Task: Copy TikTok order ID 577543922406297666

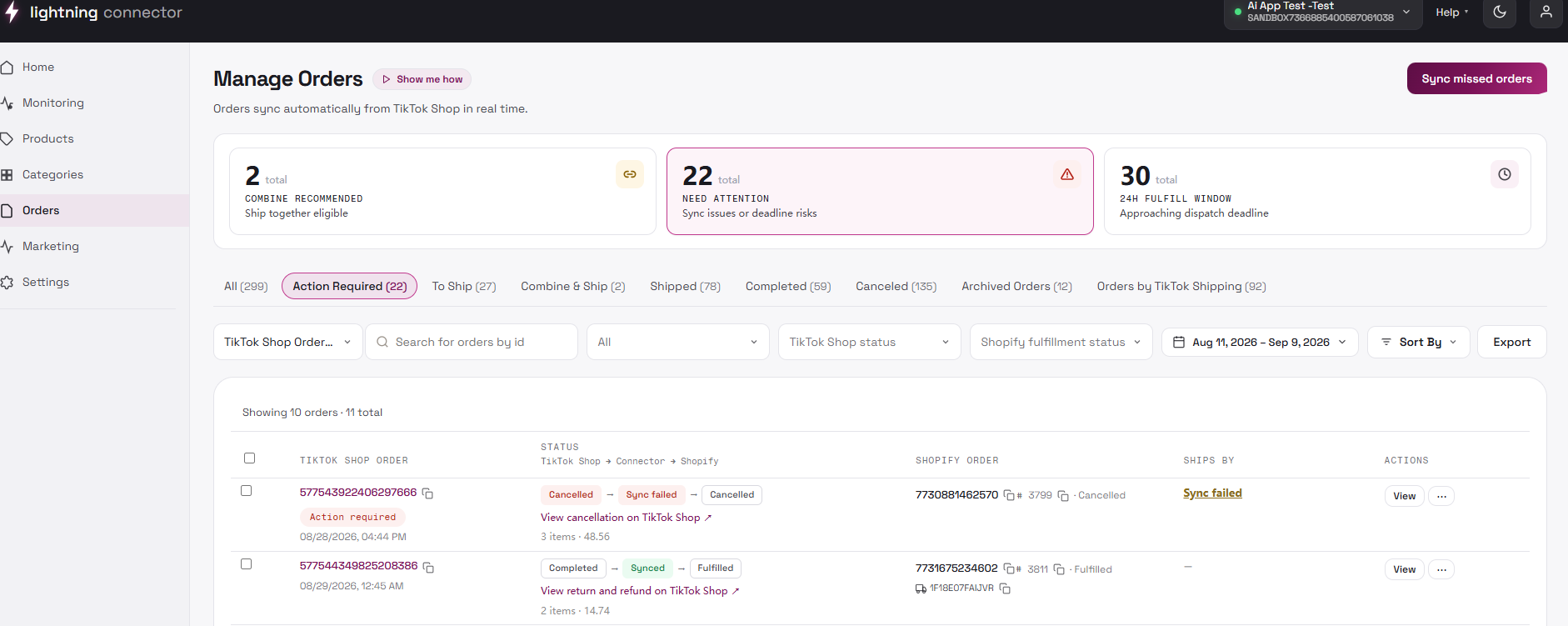Action: (x=428, y=493)
